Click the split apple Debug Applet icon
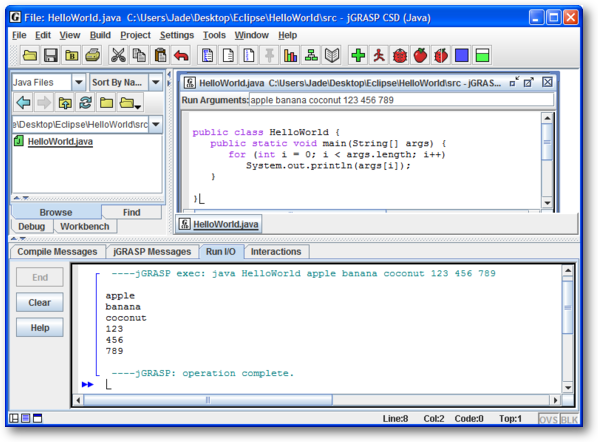598x442 pixels. 441,56
